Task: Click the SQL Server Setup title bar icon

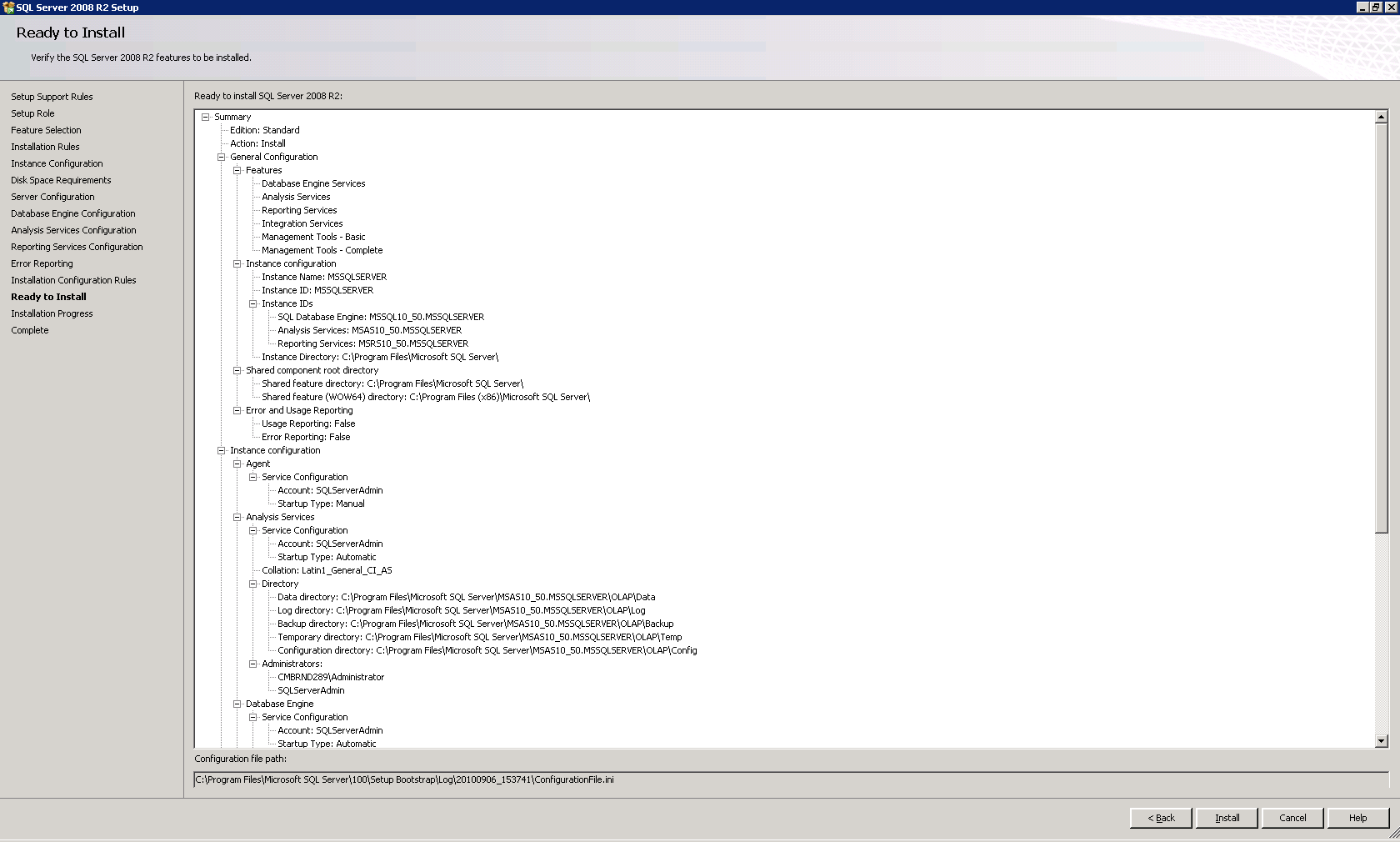Action: coord(8,8)
